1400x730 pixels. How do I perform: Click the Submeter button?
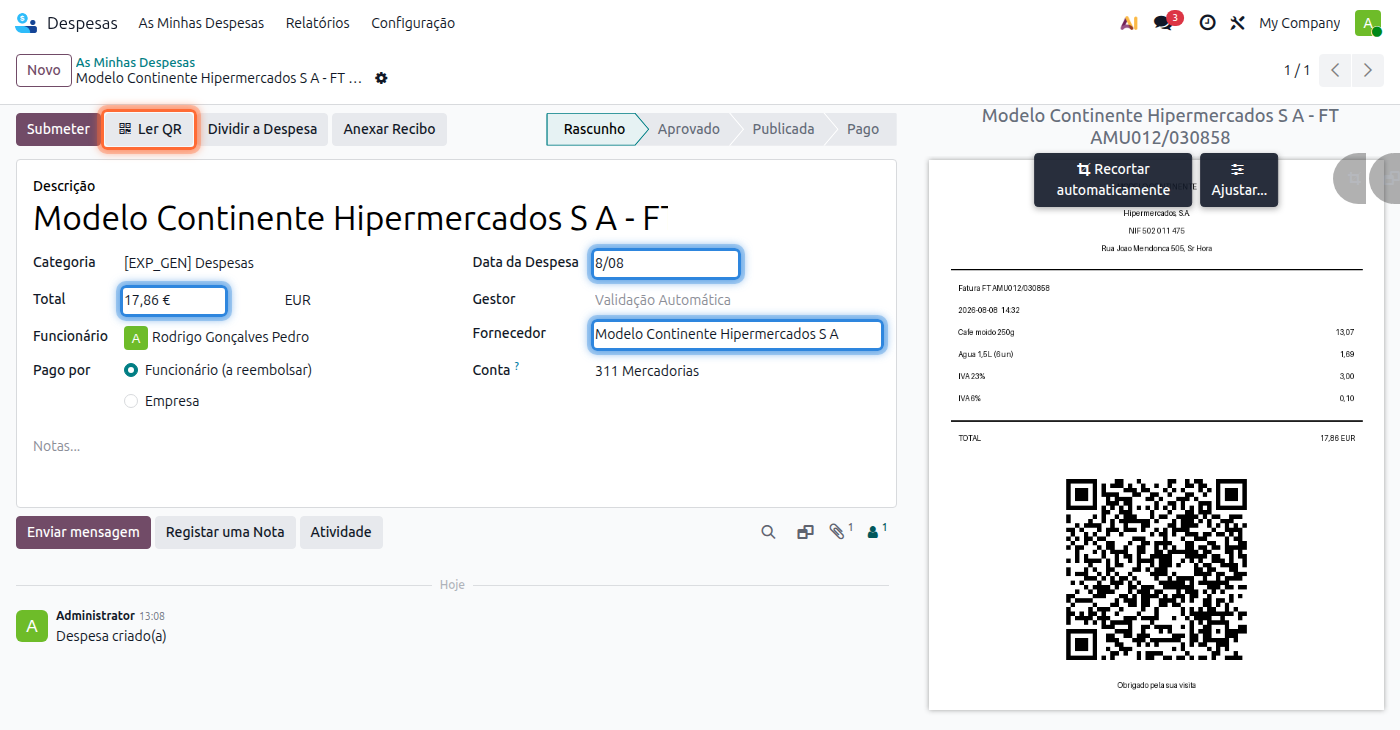58,129
